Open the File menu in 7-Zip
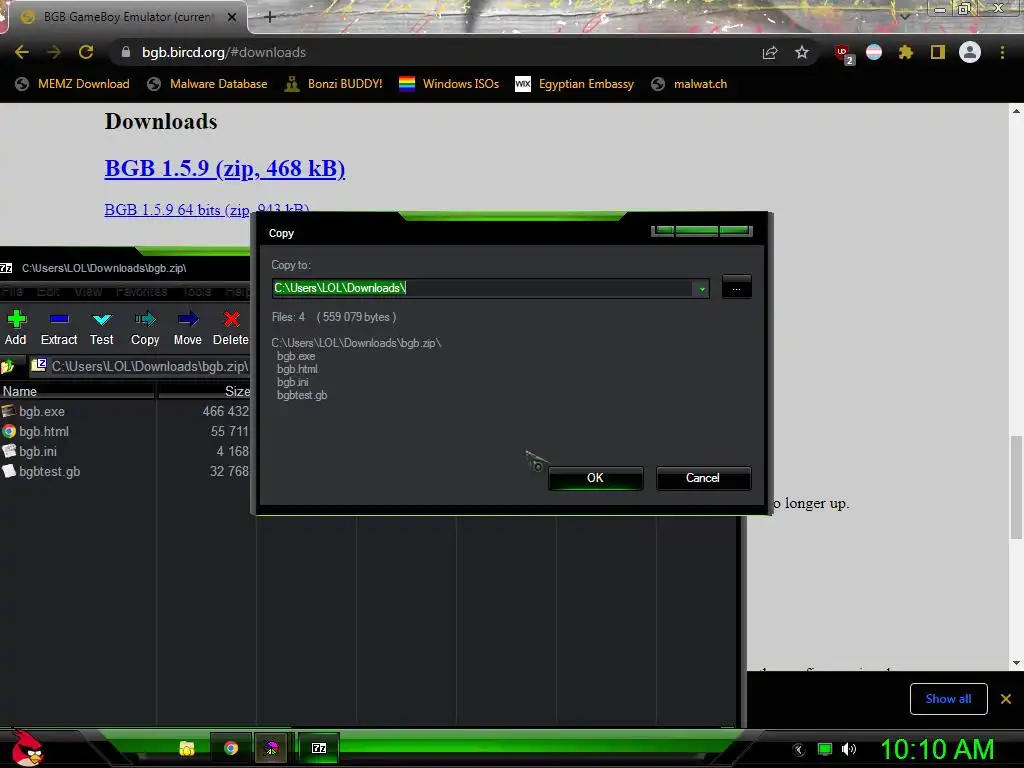Image resolution: width=1024 pixels, height=768 pixels. click(x=12, y=291)
